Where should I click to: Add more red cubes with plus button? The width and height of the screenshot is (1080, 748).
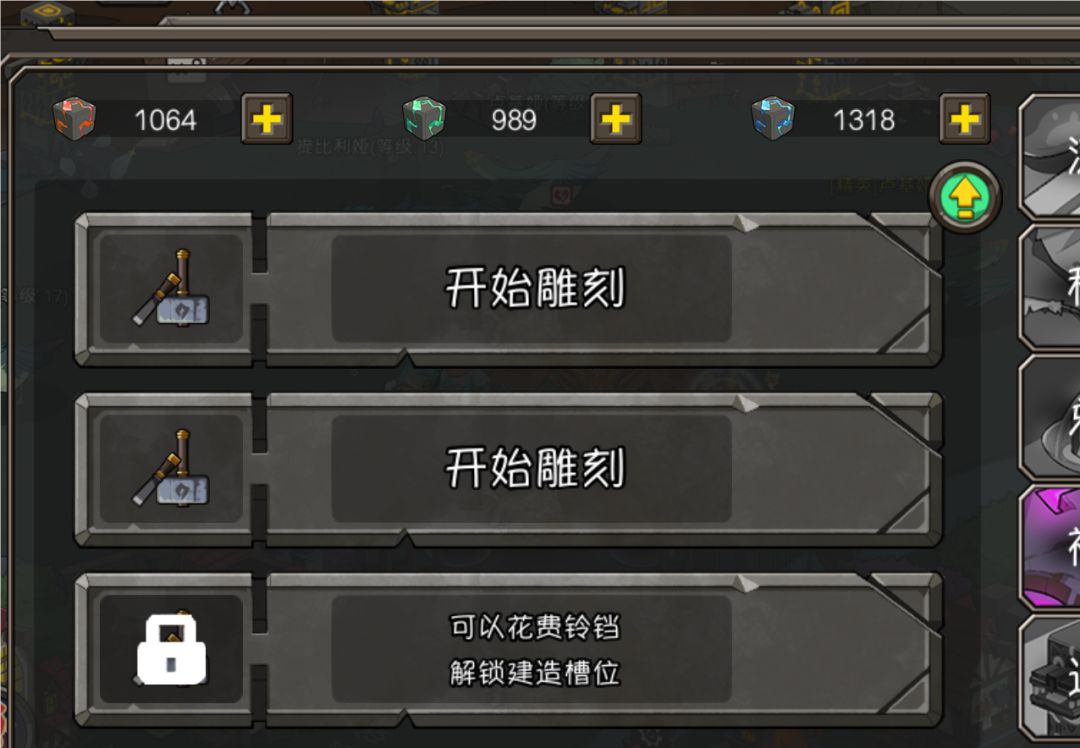(x=267, y=119)
